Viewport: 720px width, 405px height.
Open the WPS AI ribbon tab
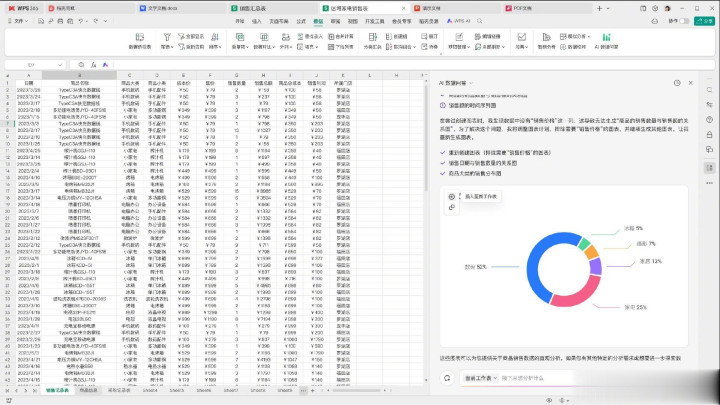pos(458,21)
